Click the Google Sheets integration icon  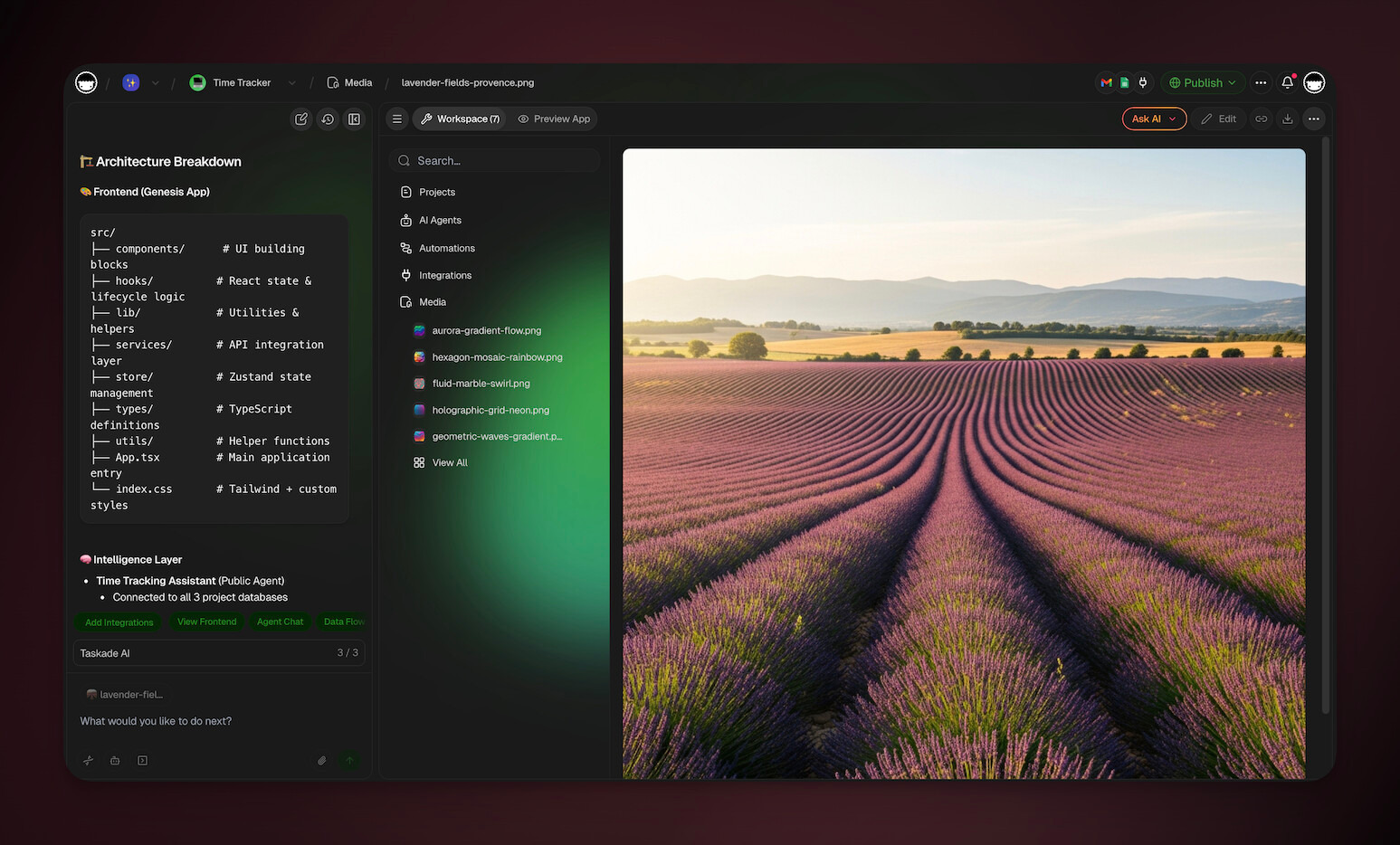pos(1124,82)
